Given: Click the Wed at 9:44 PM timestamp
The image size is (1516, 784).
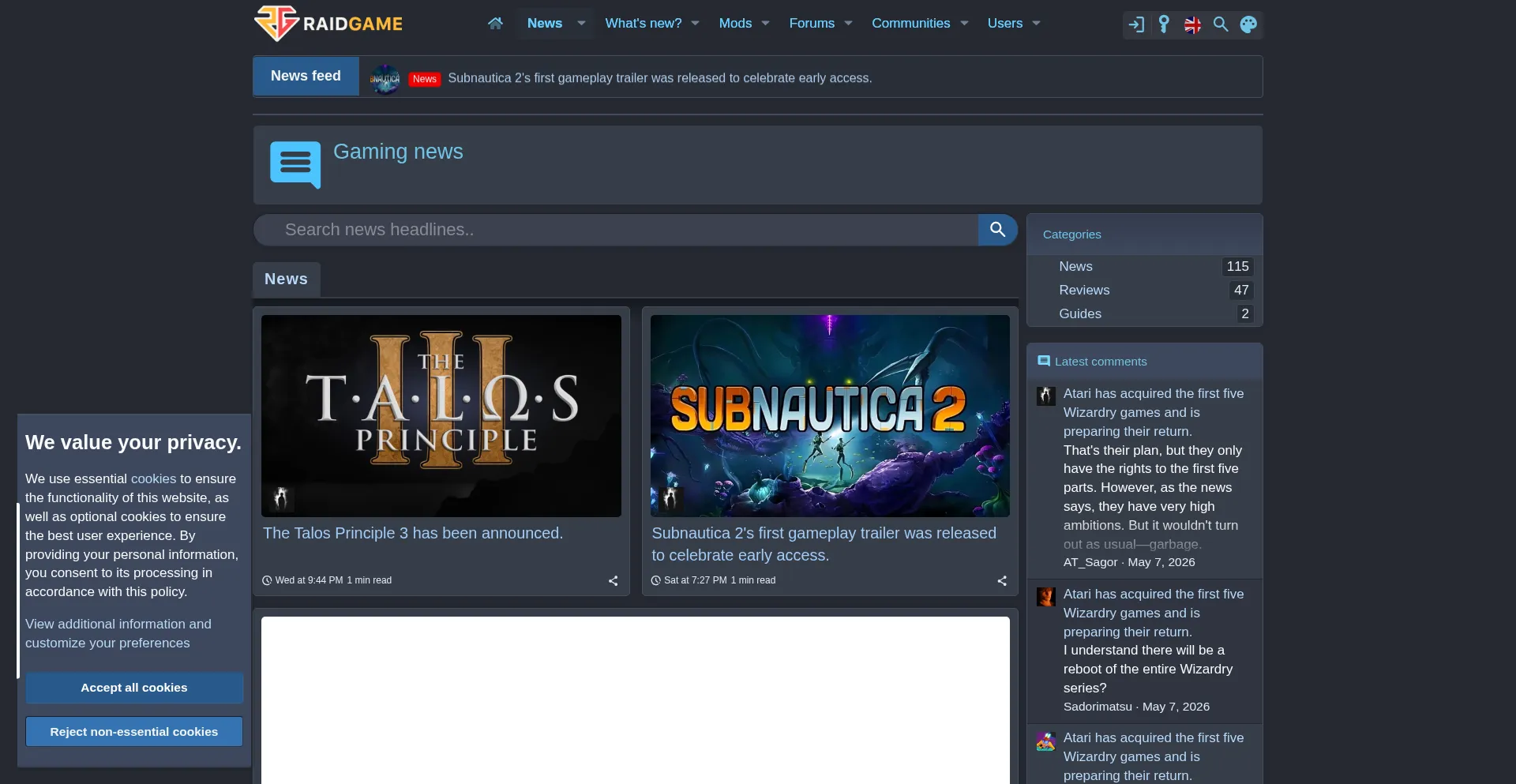Looking at the screenshot, I should [x=309, y=580].
